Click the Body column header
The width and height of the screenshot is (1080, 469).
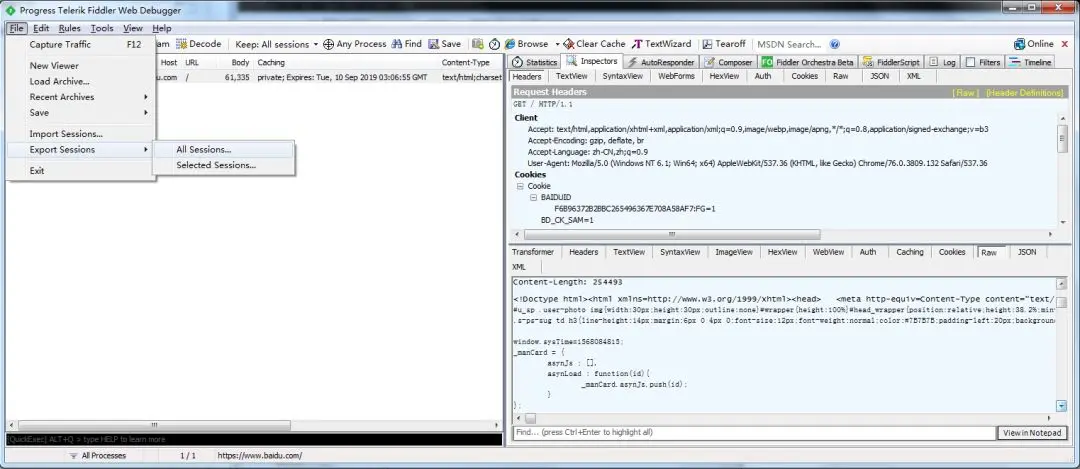240,62
